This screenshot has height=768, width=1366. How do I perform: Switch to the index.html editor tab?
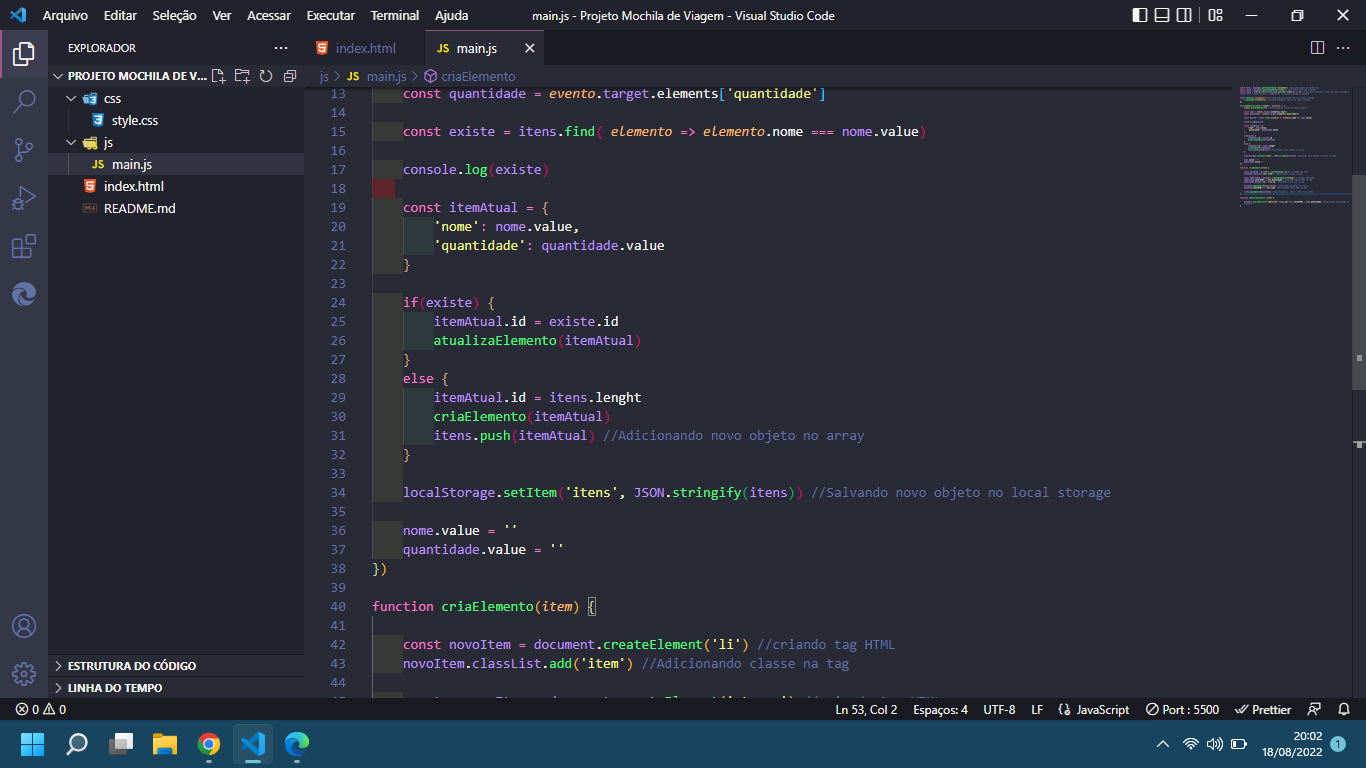pos(365,48)
